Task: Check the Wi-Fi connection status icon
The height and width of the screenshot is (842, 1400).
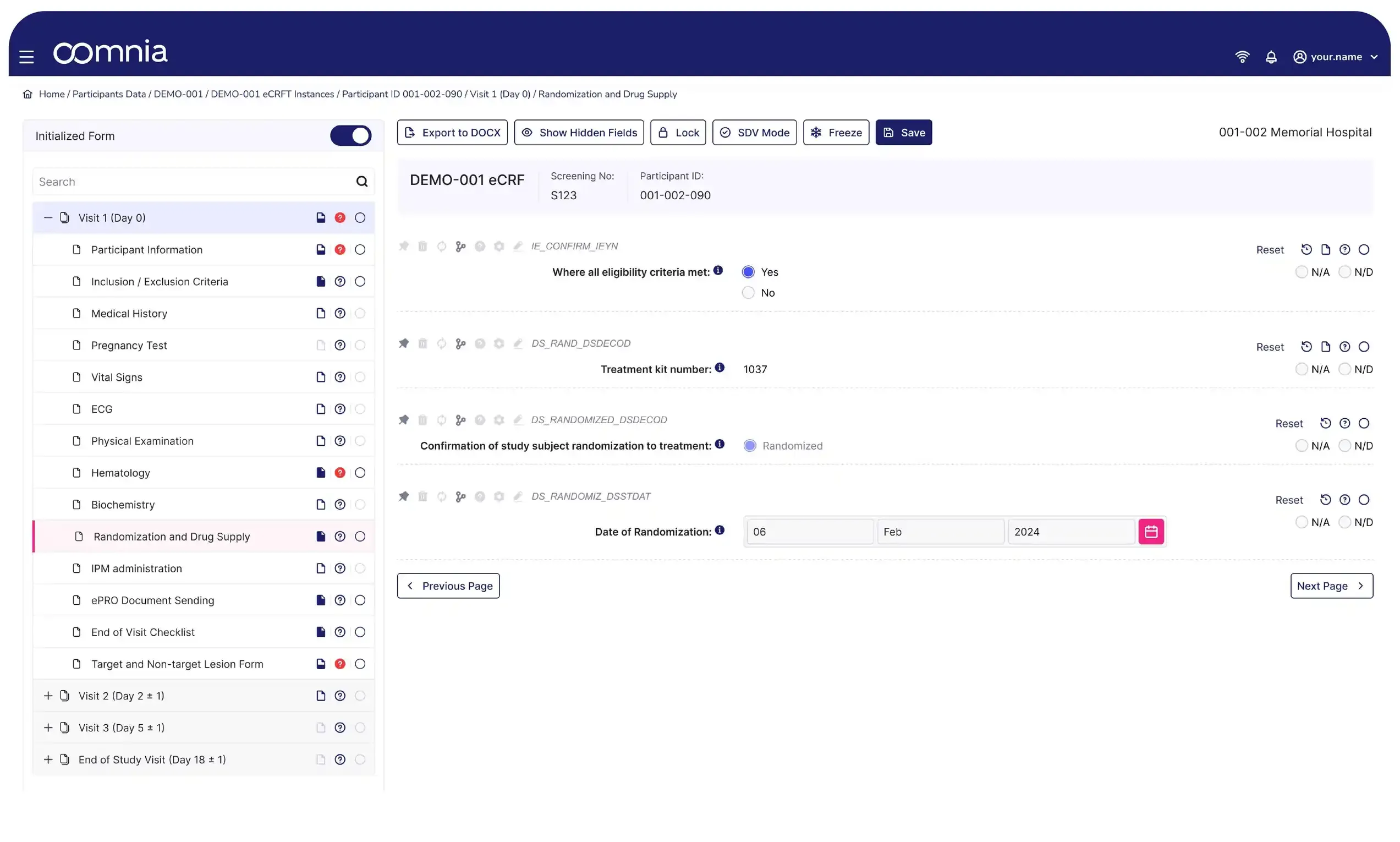Action: tap(1242, 57)
